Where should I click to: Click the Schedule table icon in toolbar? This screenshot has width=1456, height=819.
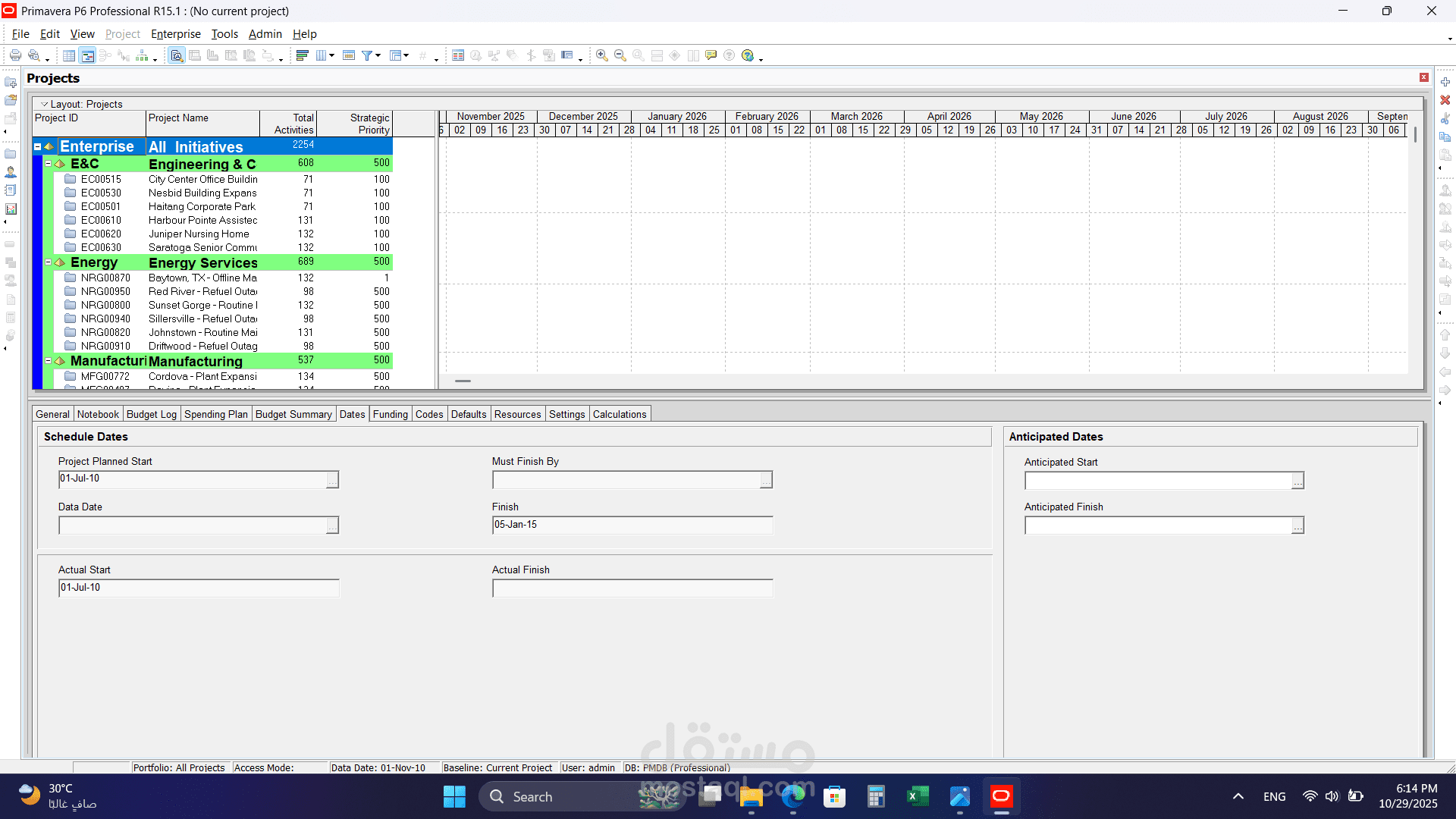pos(458,55)
